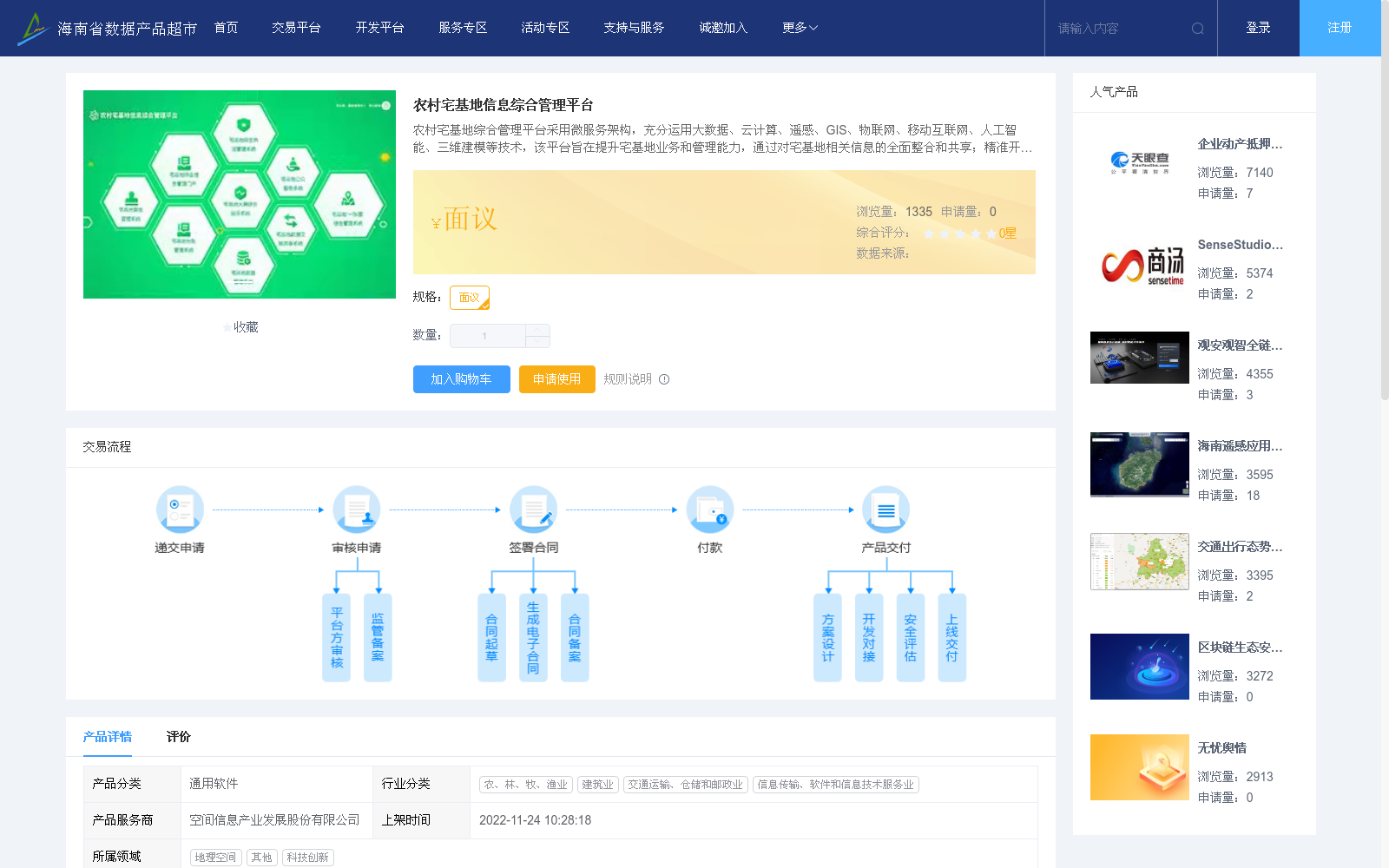Click the main product preview image
The image size is (1389, 868).
point(240,194)
